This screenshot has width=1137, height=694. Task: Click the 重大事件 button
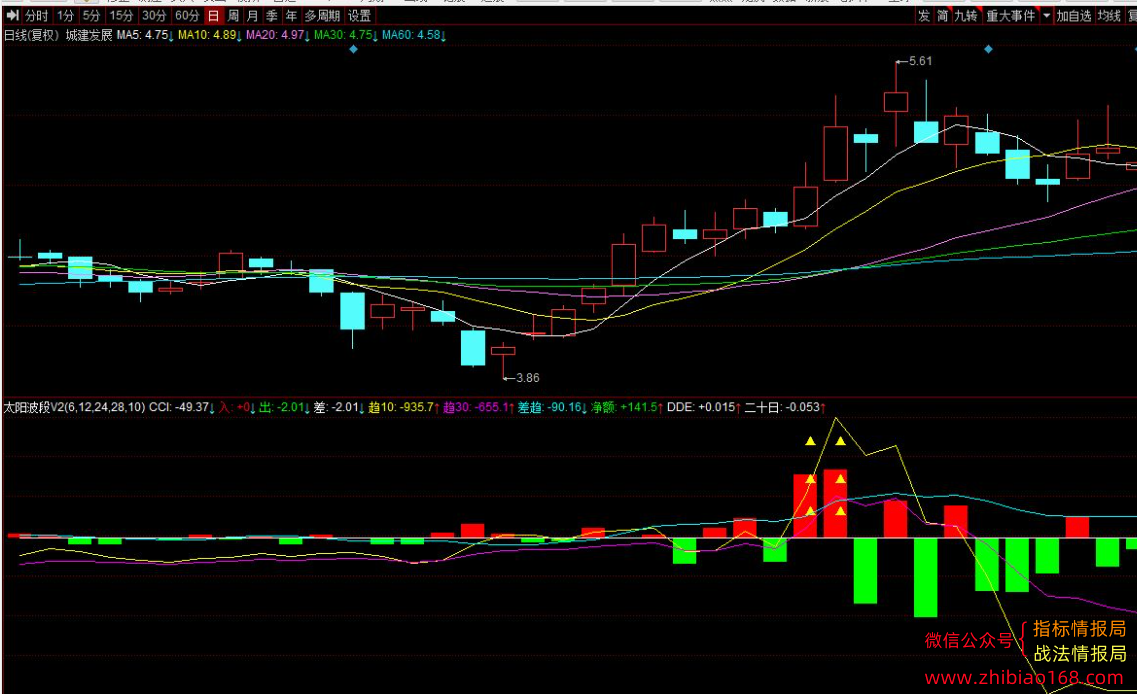click(1011, 15)
